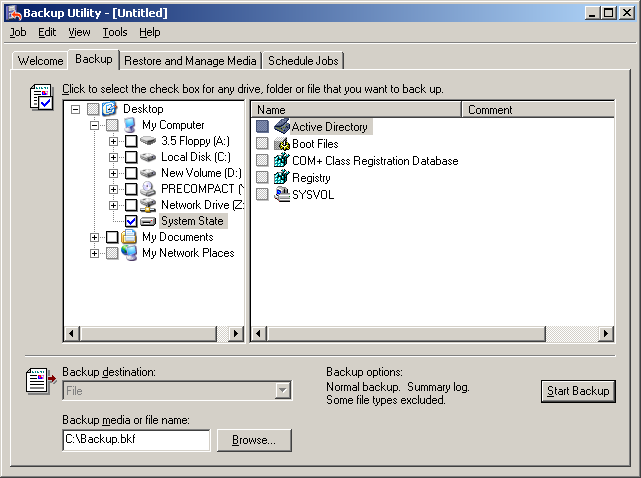Open the Edit menu
641x478 pixels.
point(47,32)
